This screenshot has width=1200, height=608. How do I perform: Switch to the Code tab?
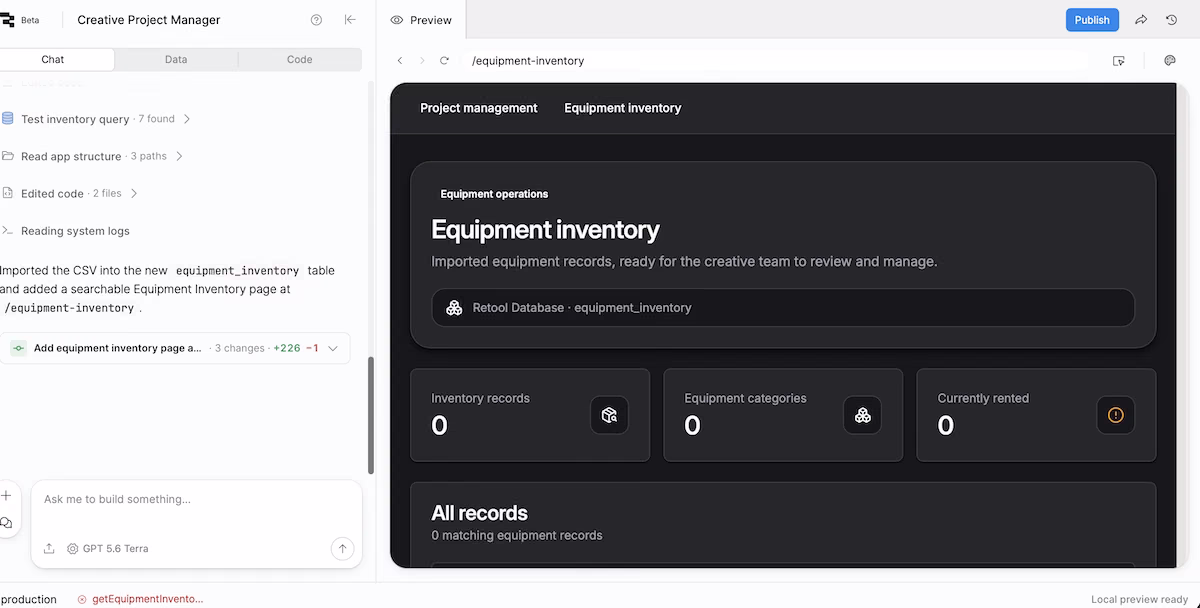point(300,60)
